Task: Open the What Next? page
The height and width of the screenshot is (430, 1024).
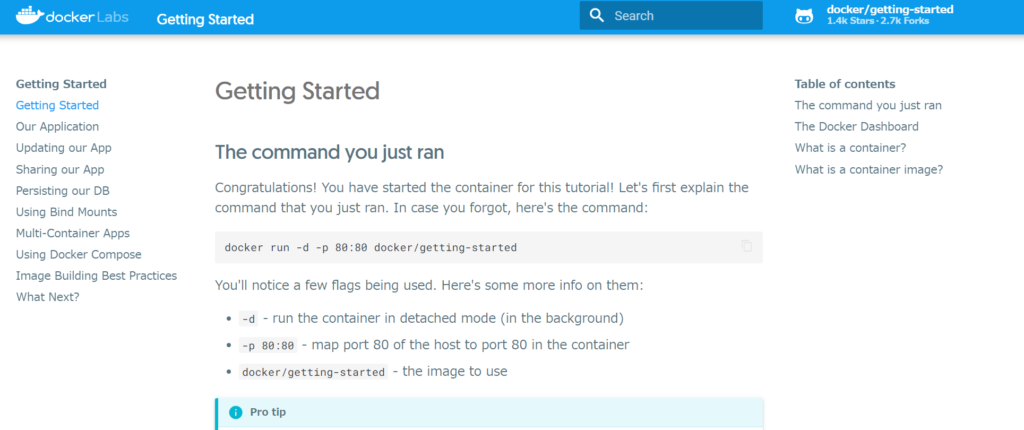Action: [48, 297]
